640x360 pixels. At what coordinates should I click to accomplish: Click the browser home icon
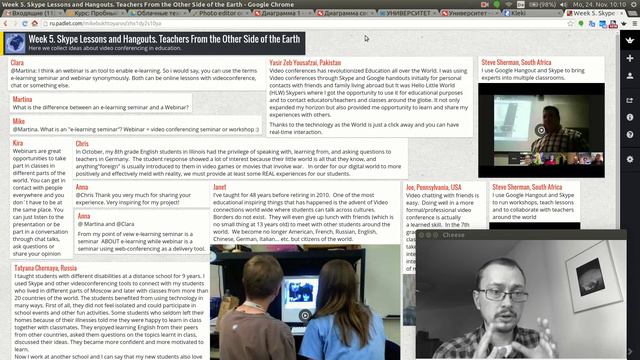point(35,24)
